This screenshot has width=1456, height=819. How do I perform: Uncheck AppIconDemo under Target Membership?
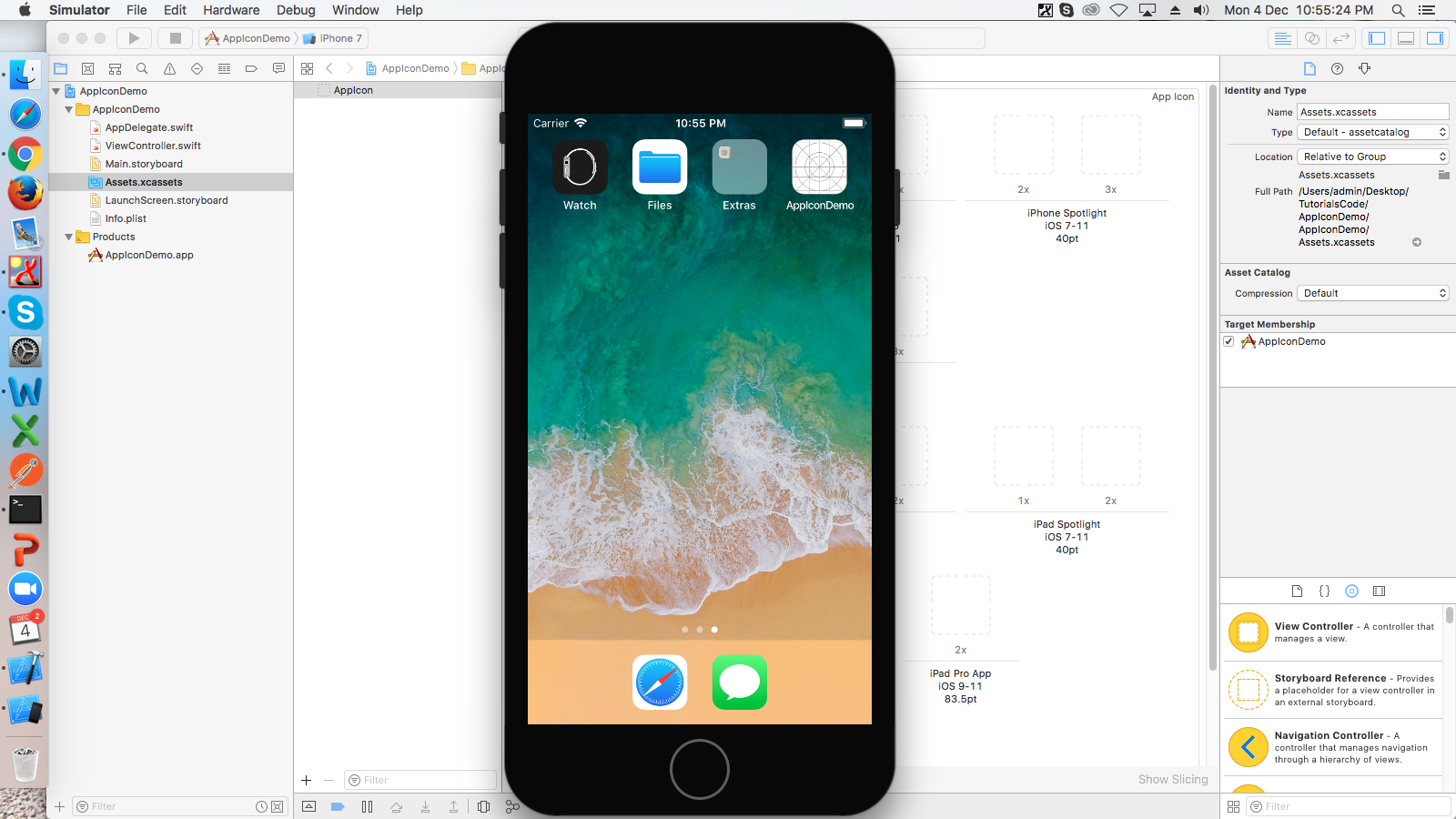(x=1228, y=341)
